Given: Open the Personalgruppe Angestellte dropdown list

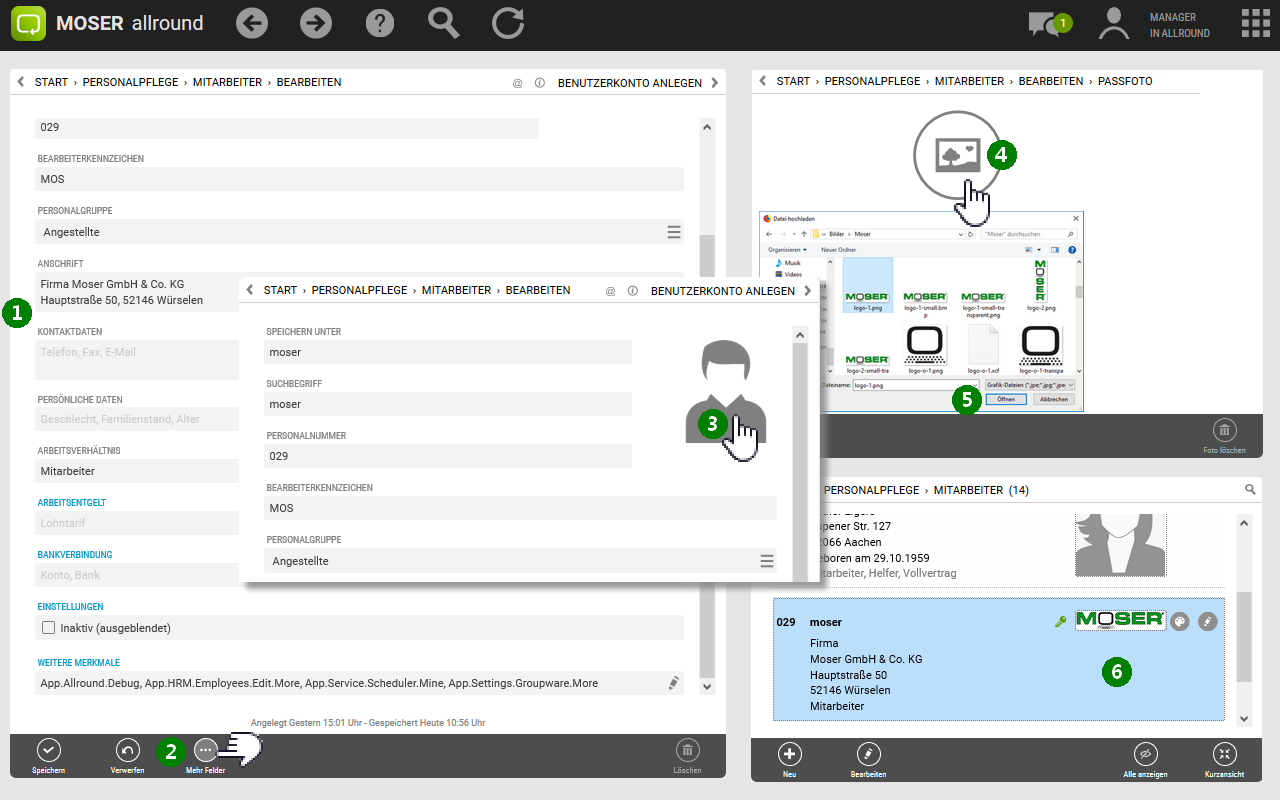Looking at the screenshot, I should [x=673, y=232].
